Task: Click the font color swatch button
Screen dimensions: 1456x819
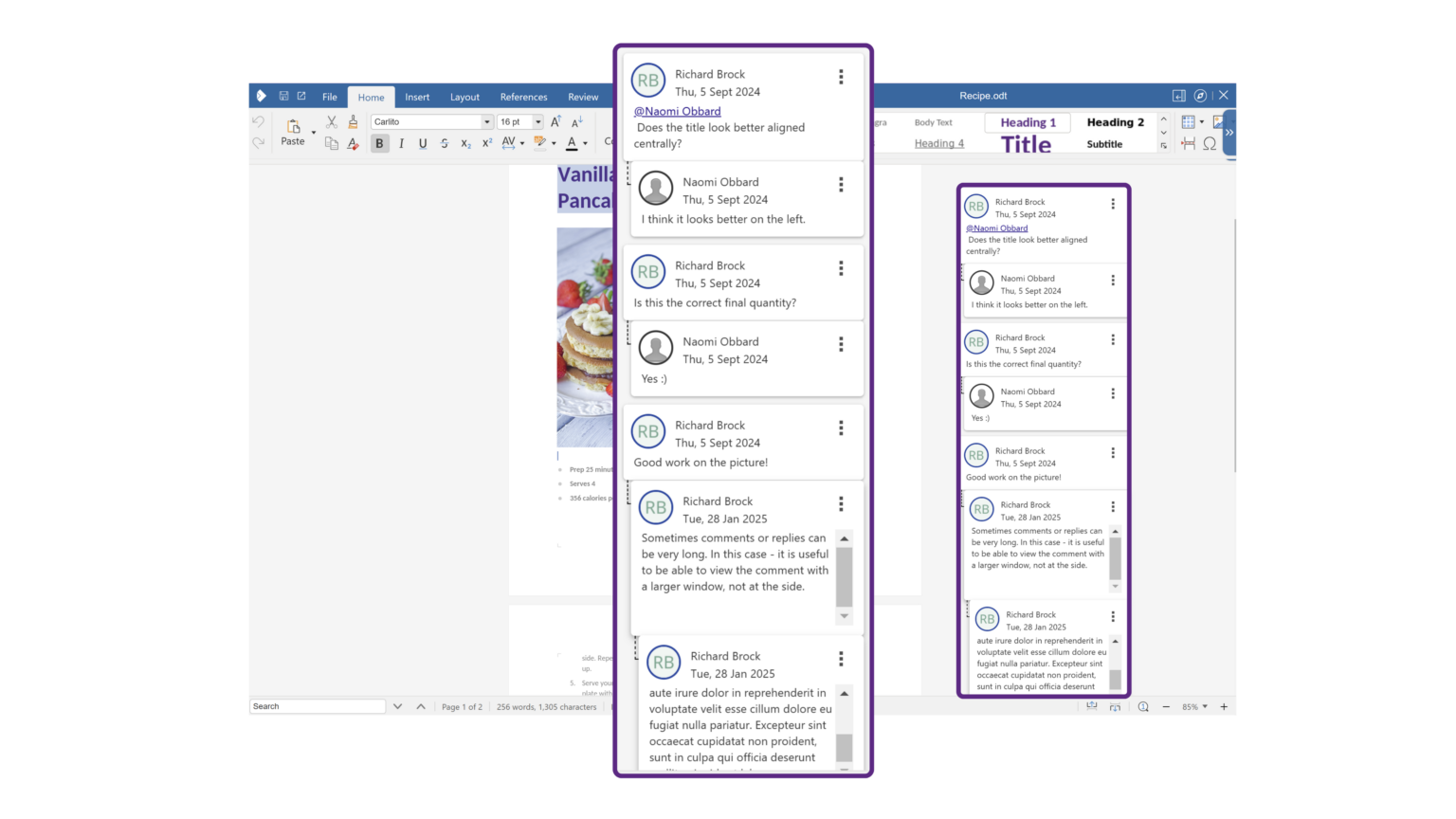Action: point(572,144)
